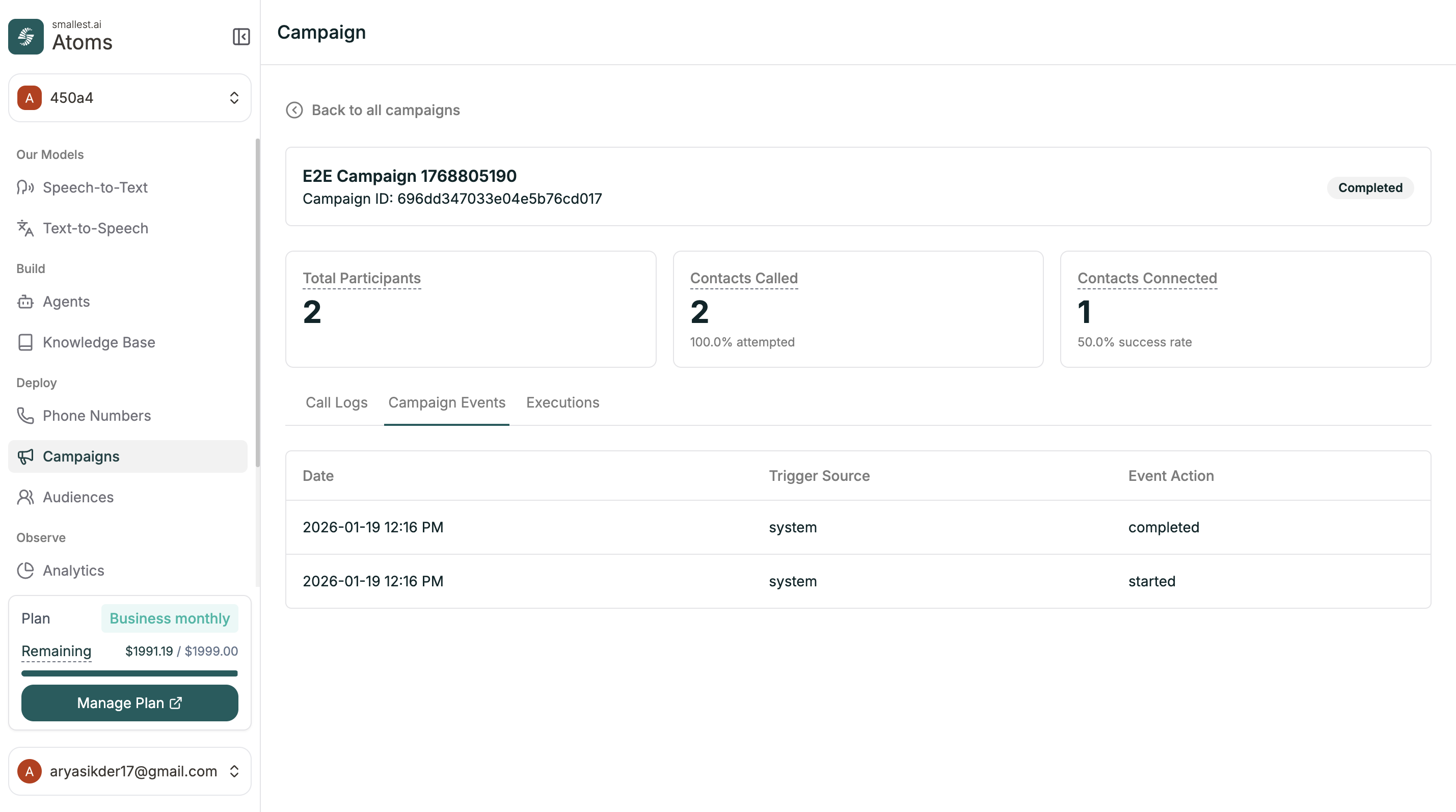Click the Phone Numbers handset icon

pyautogui.click(x=25, y=416)
